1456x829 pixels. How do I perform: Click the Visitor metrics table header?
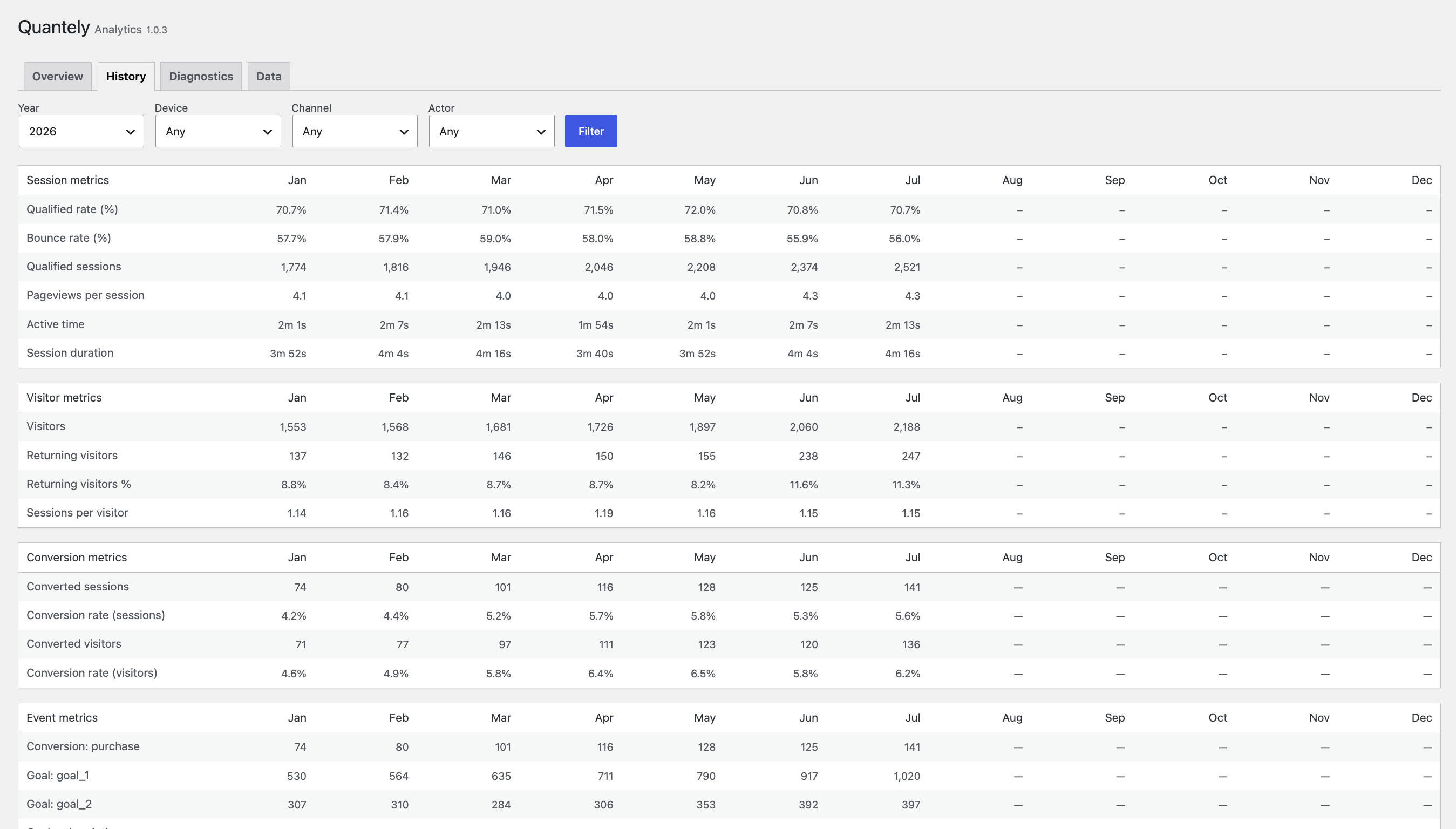point(64,398)
